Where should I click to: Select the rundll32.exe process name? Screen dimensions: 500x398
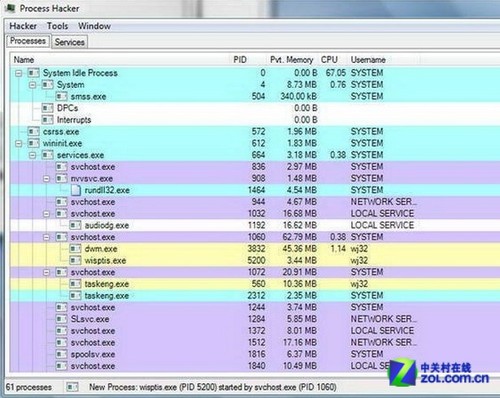coord(107,190)
